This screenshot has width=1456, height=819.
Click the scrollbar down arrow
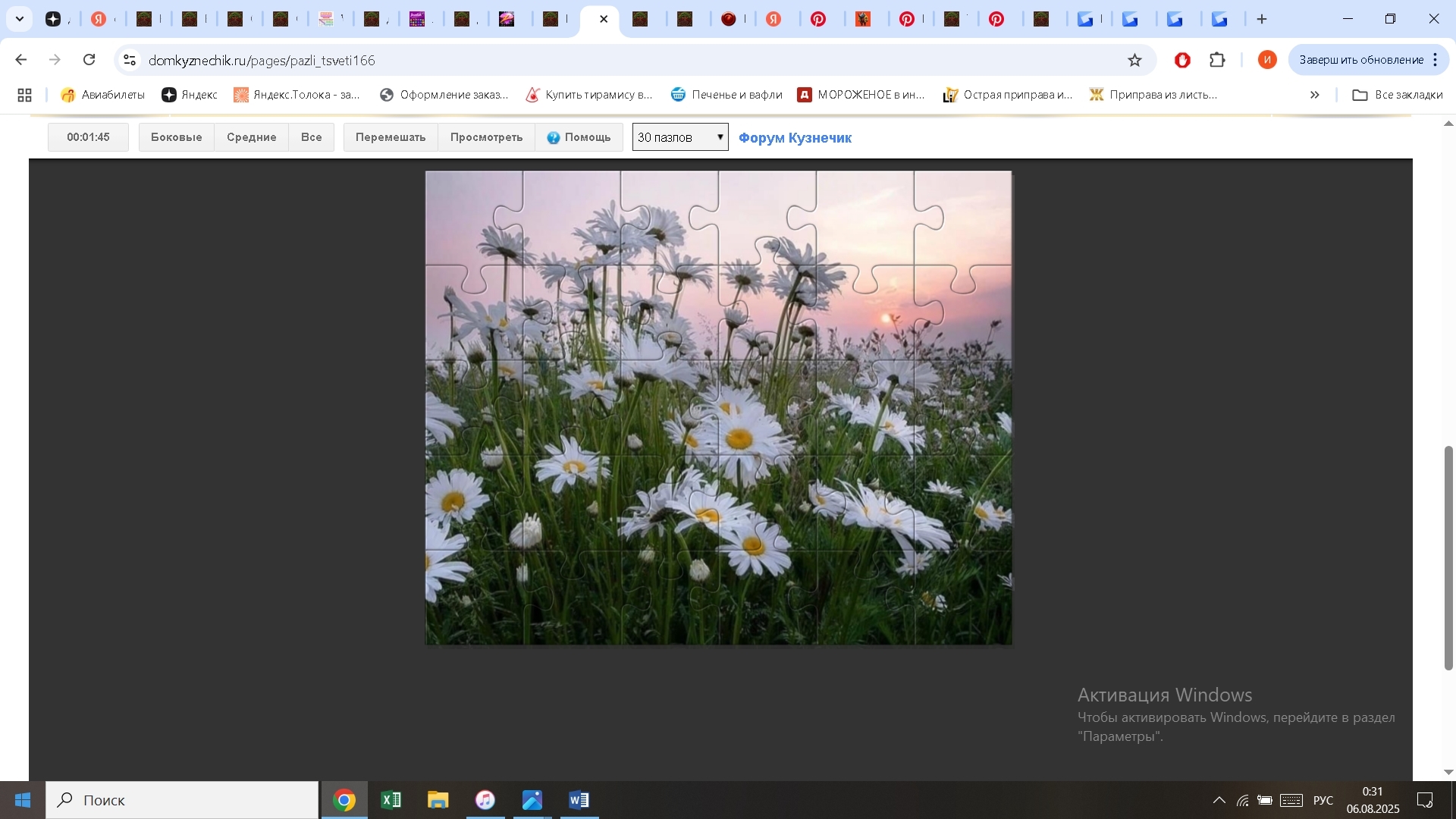point(1448,772)
